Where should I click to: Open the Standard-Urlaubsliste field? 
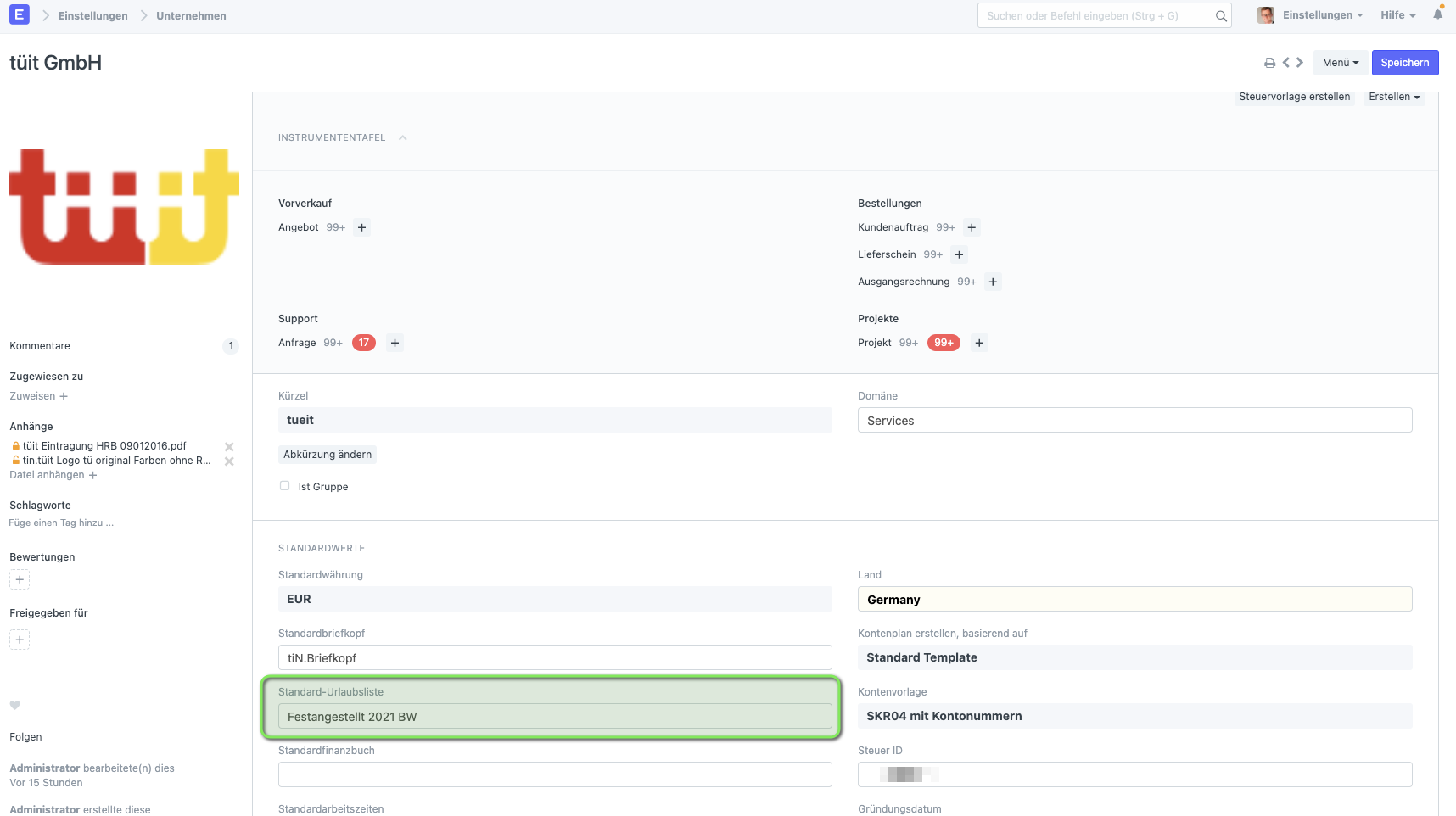click(555, 717)
